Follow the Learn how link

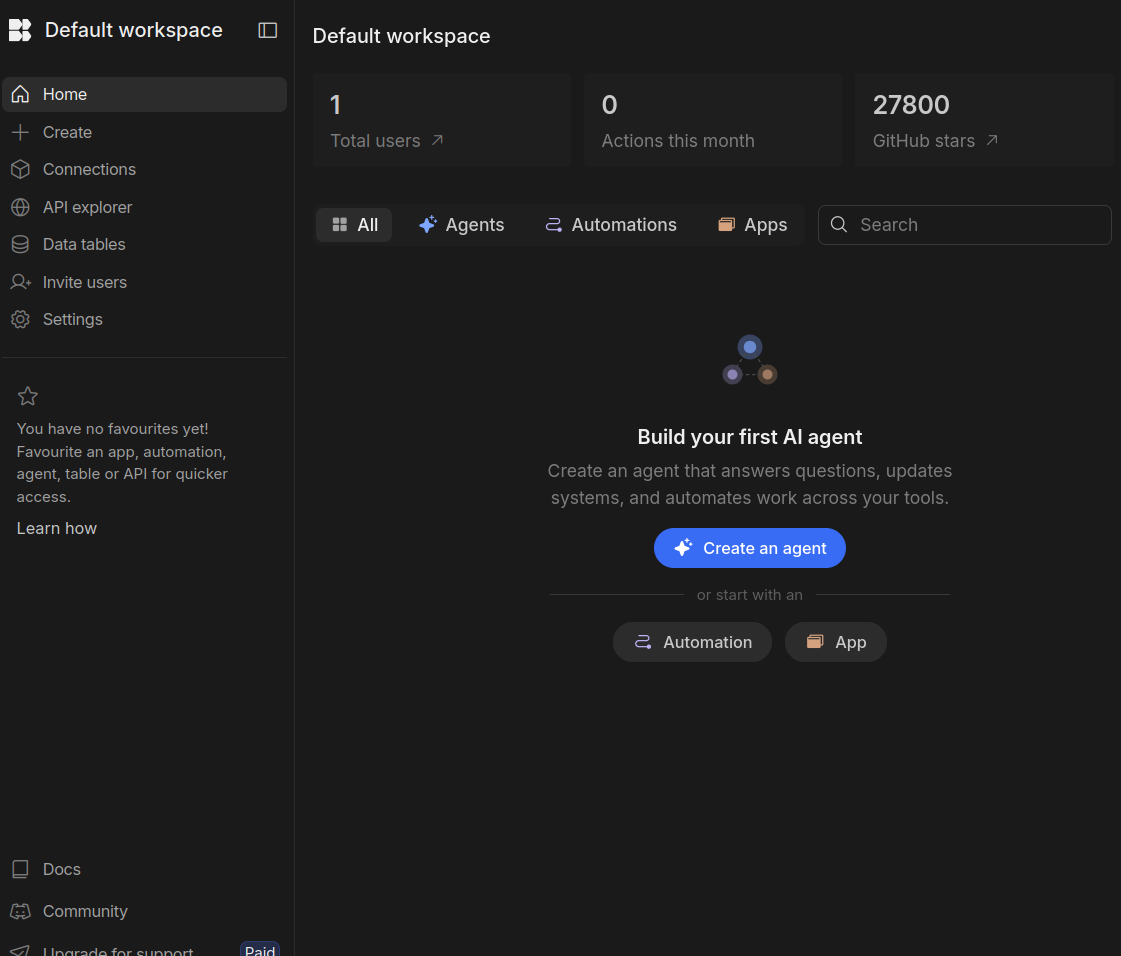point(57,528)
